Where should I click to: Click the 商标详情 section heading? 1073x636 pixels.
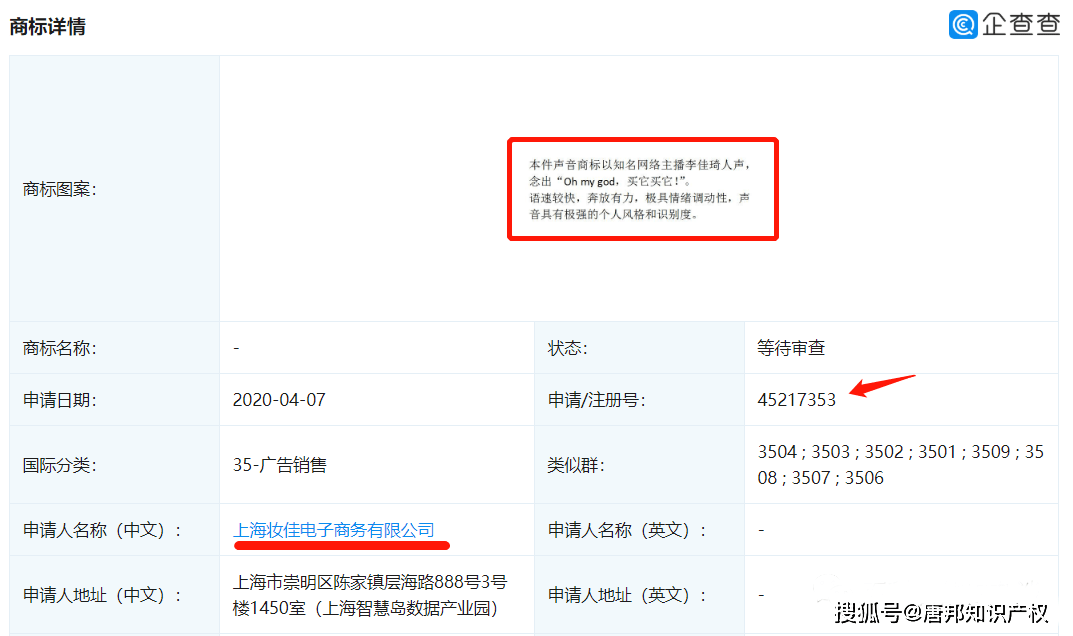click(48, 27)
